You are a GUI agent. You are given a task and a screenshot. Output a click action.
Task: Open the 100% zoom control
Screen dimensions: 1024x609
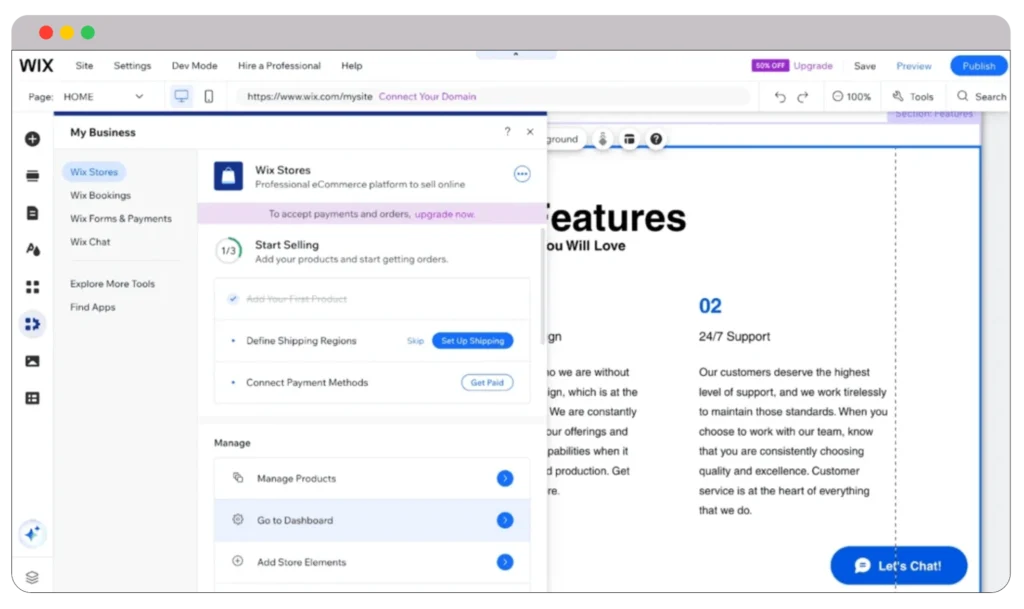tap(851, 97)
